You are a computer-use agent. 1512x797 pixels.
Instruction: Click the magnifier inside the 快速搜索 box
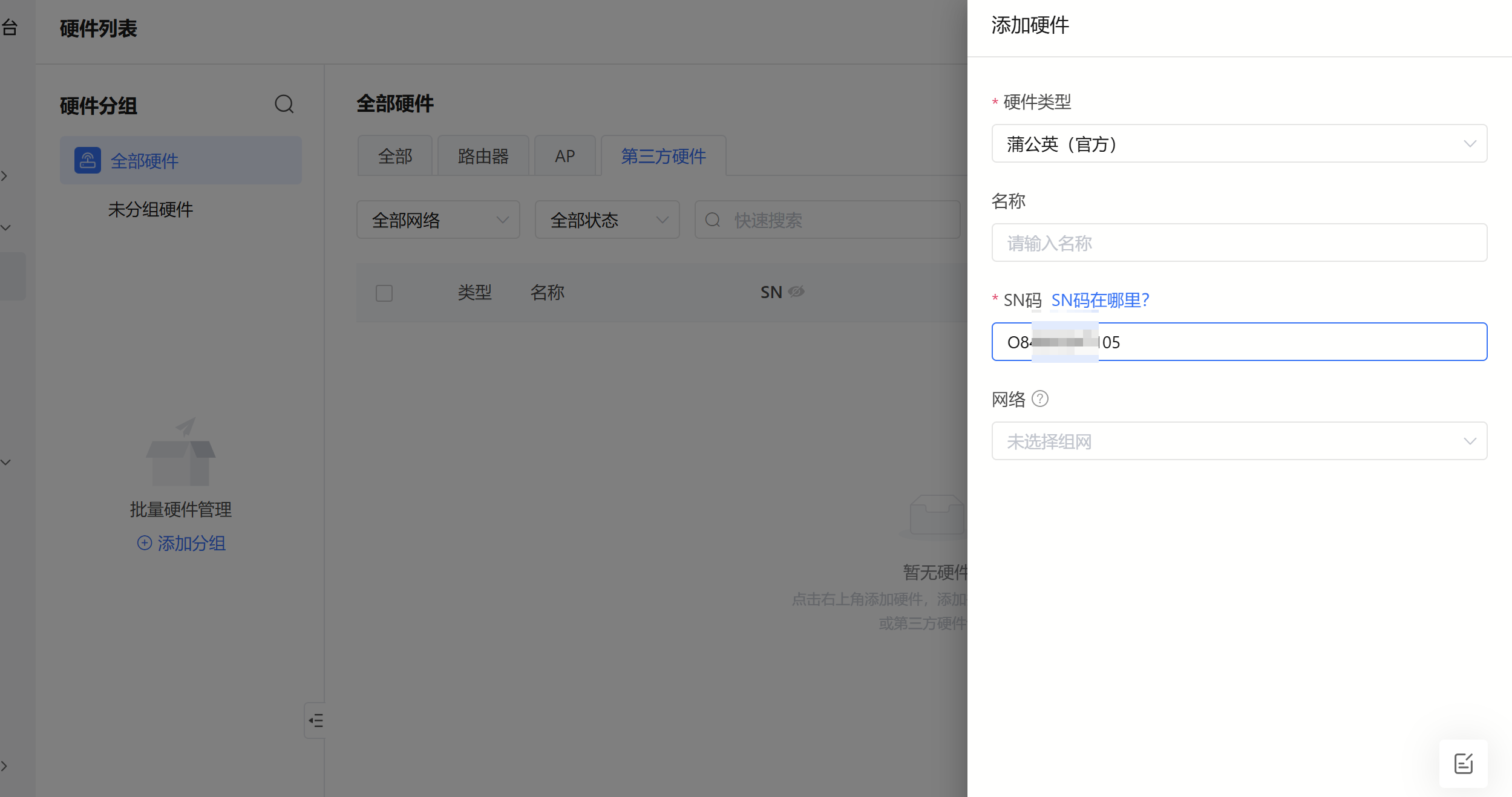point(714,220)
